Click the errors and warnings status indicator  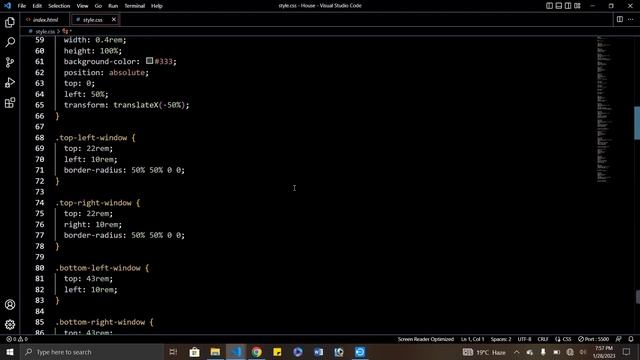click(x=17, y=339)
